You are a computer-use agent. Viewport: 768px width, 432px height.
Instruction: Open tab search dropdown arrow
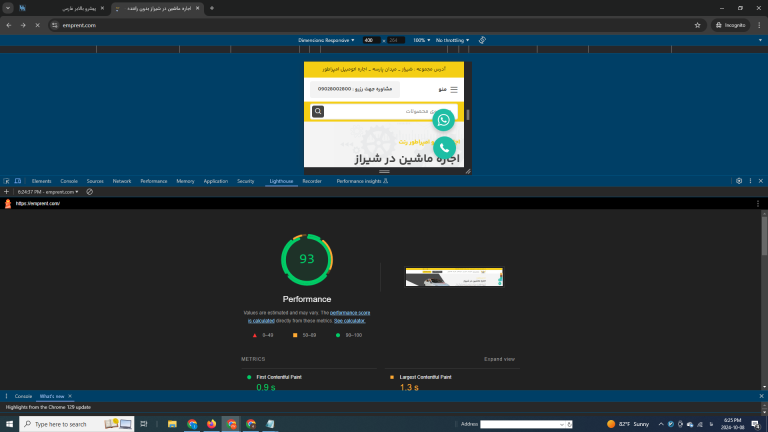(8, 8)
